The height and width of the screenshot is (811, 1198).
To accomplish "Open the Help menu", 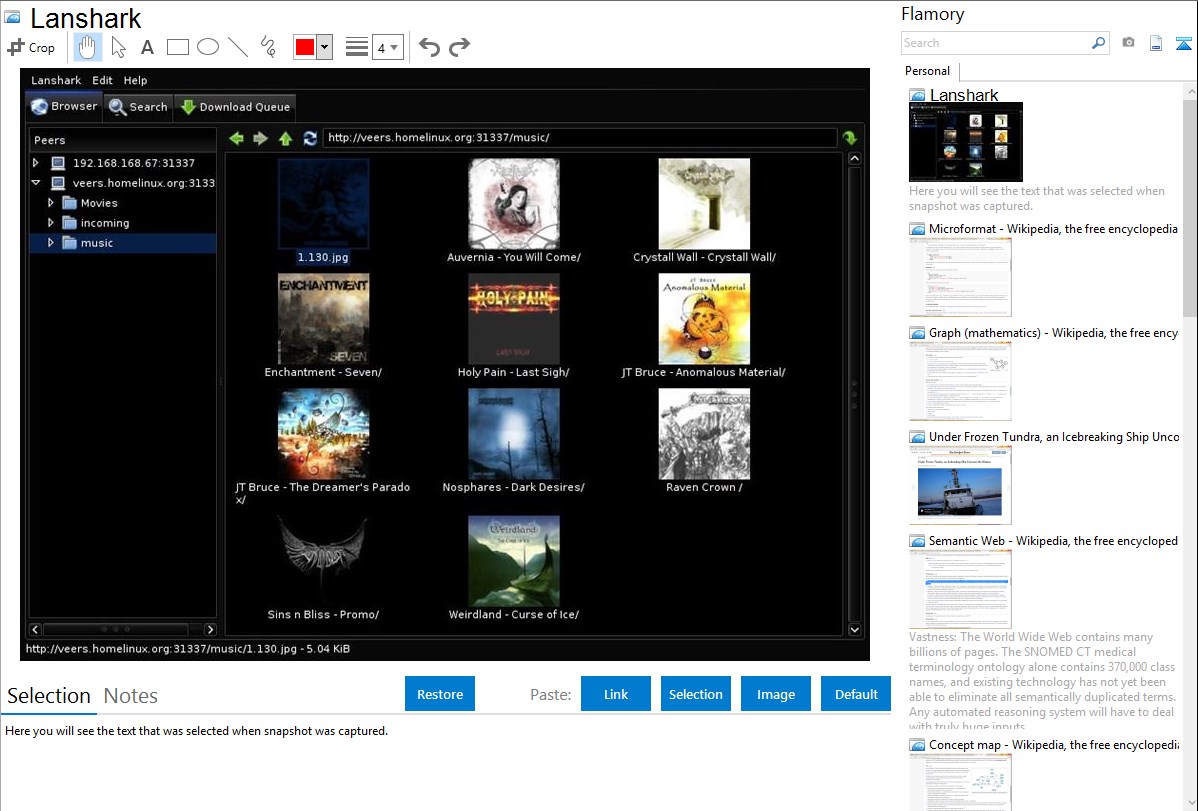I will [135, 80].
